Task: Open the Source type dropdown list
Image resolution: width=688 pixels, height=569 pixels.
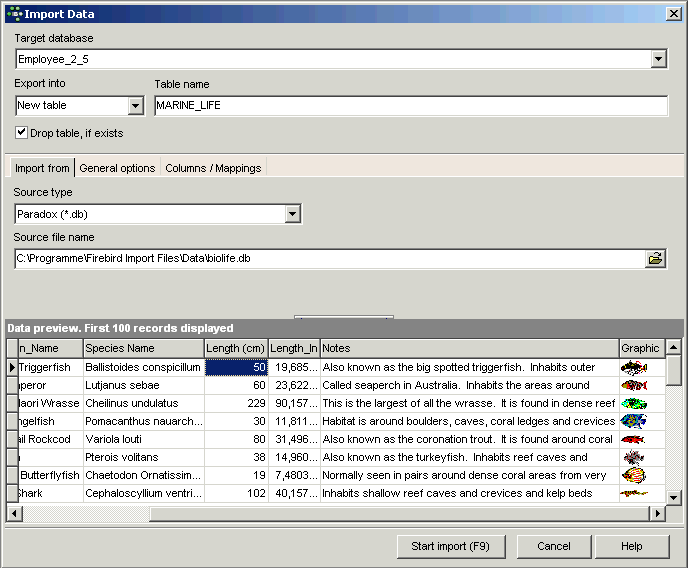Action: pyautogui.click(x=292, y=214)
